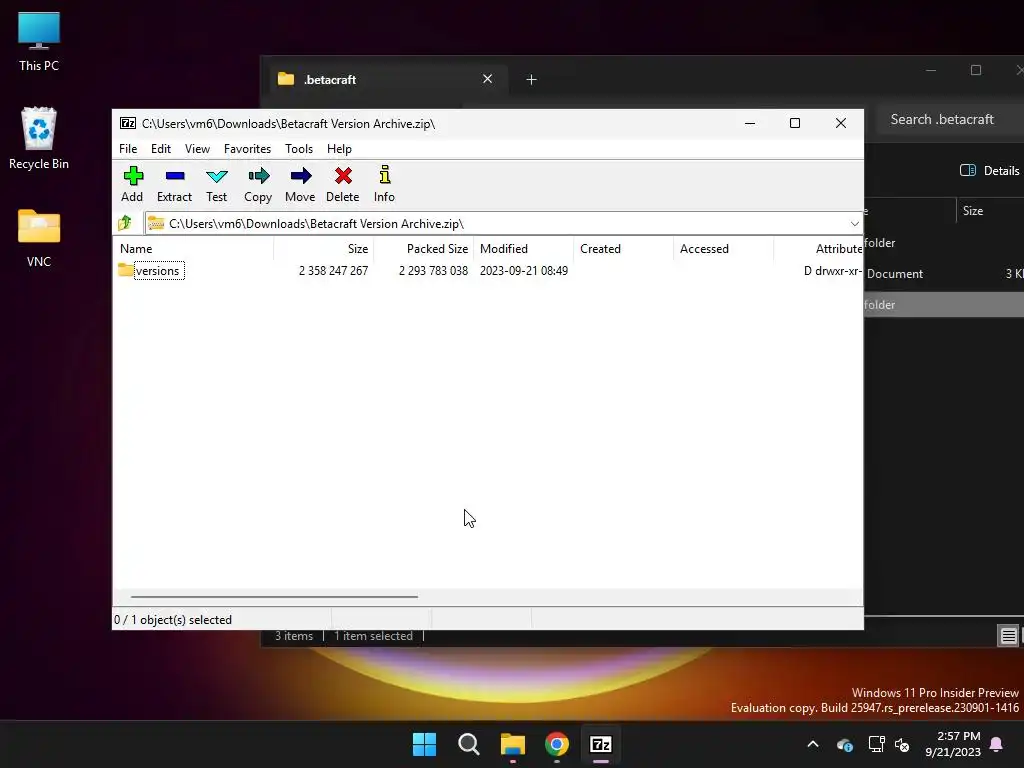Extract the archive with the Extract icon
The height and width of the screenshot is (768, 1024).
(x=174, y=185)
